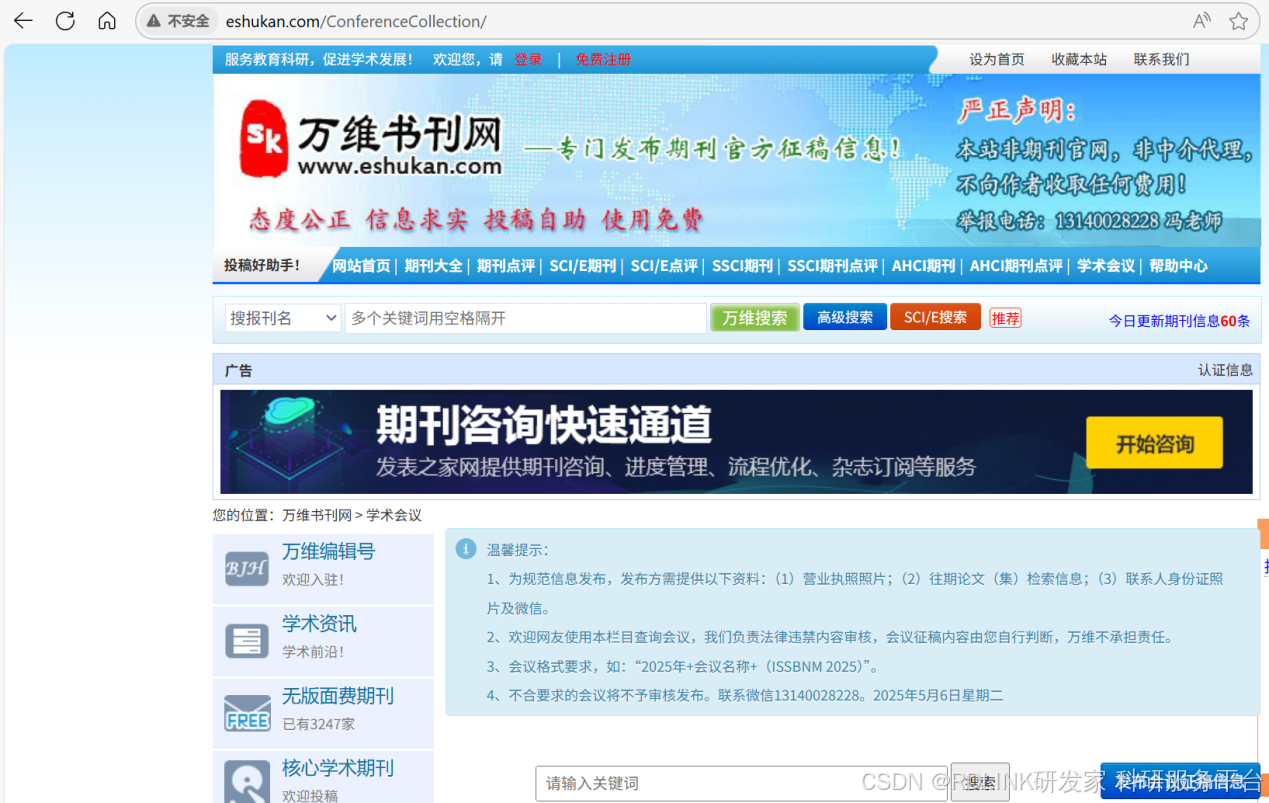
Task: Reload the page with the refresh icon
Action: coord(65,21)
